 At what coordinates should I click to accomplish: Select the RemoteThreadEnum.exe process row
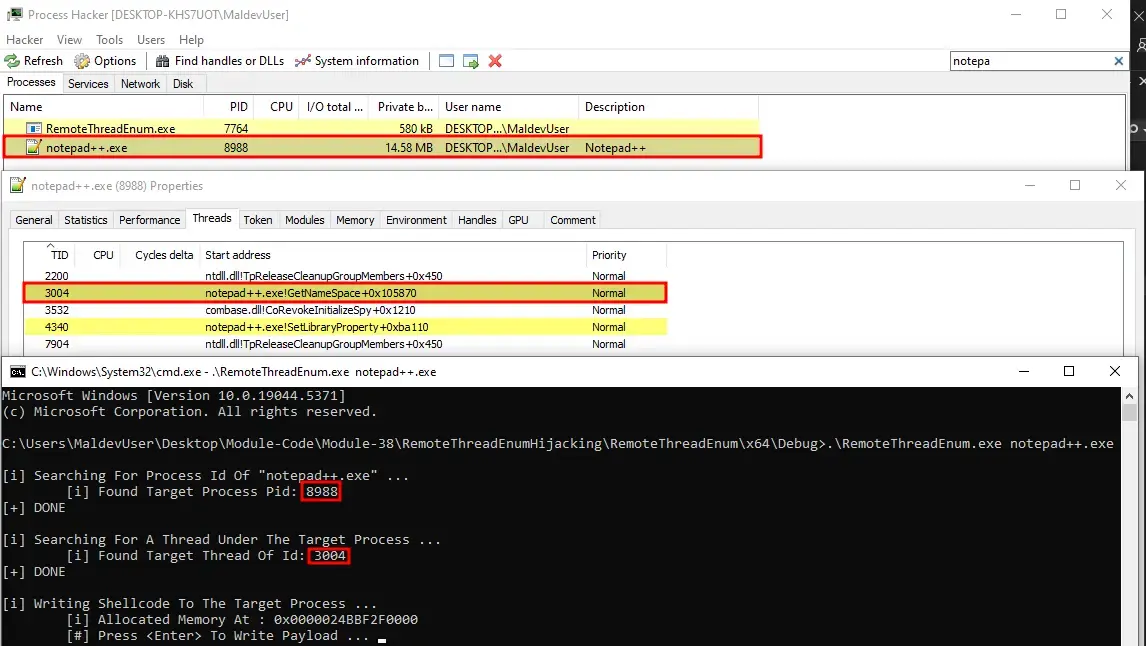click(110, 129)
